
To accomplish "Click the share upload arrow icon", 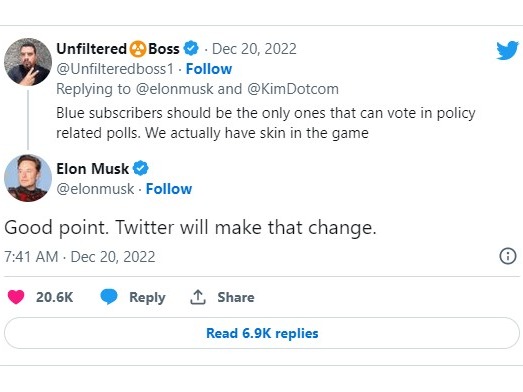I will (198, 297).
